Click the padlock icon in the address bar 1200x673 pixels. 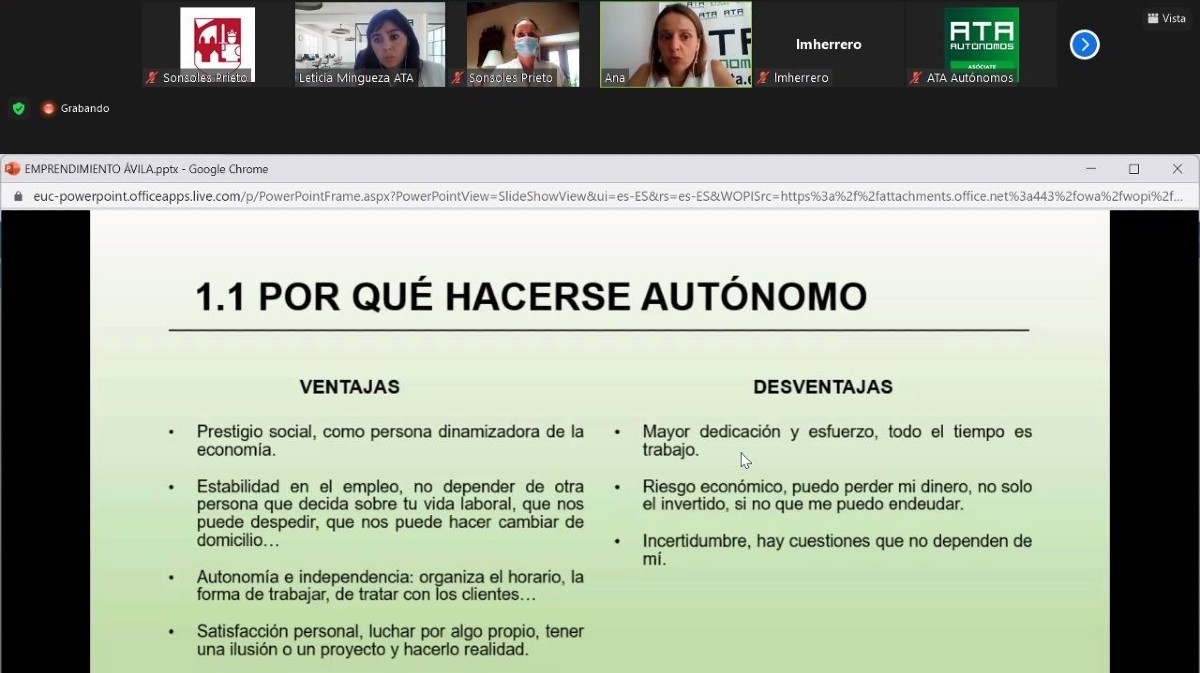click(18, 197)
